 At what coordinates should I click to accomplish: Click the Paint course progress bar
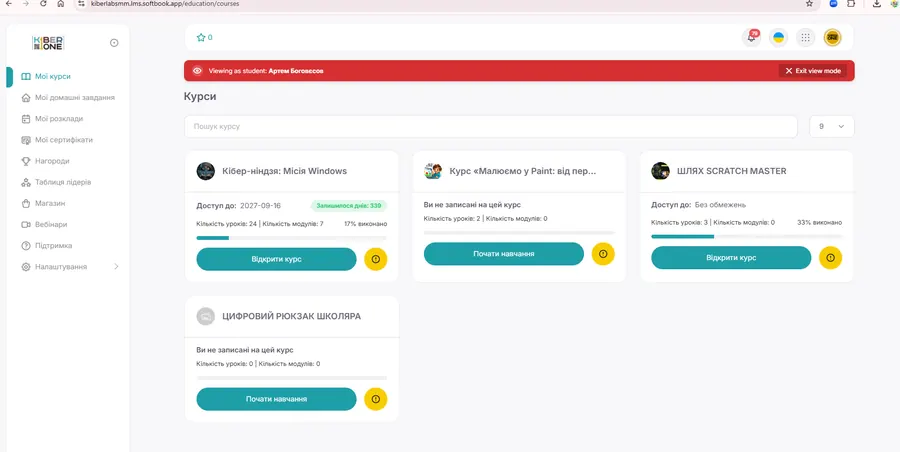[x=519, y=233]
